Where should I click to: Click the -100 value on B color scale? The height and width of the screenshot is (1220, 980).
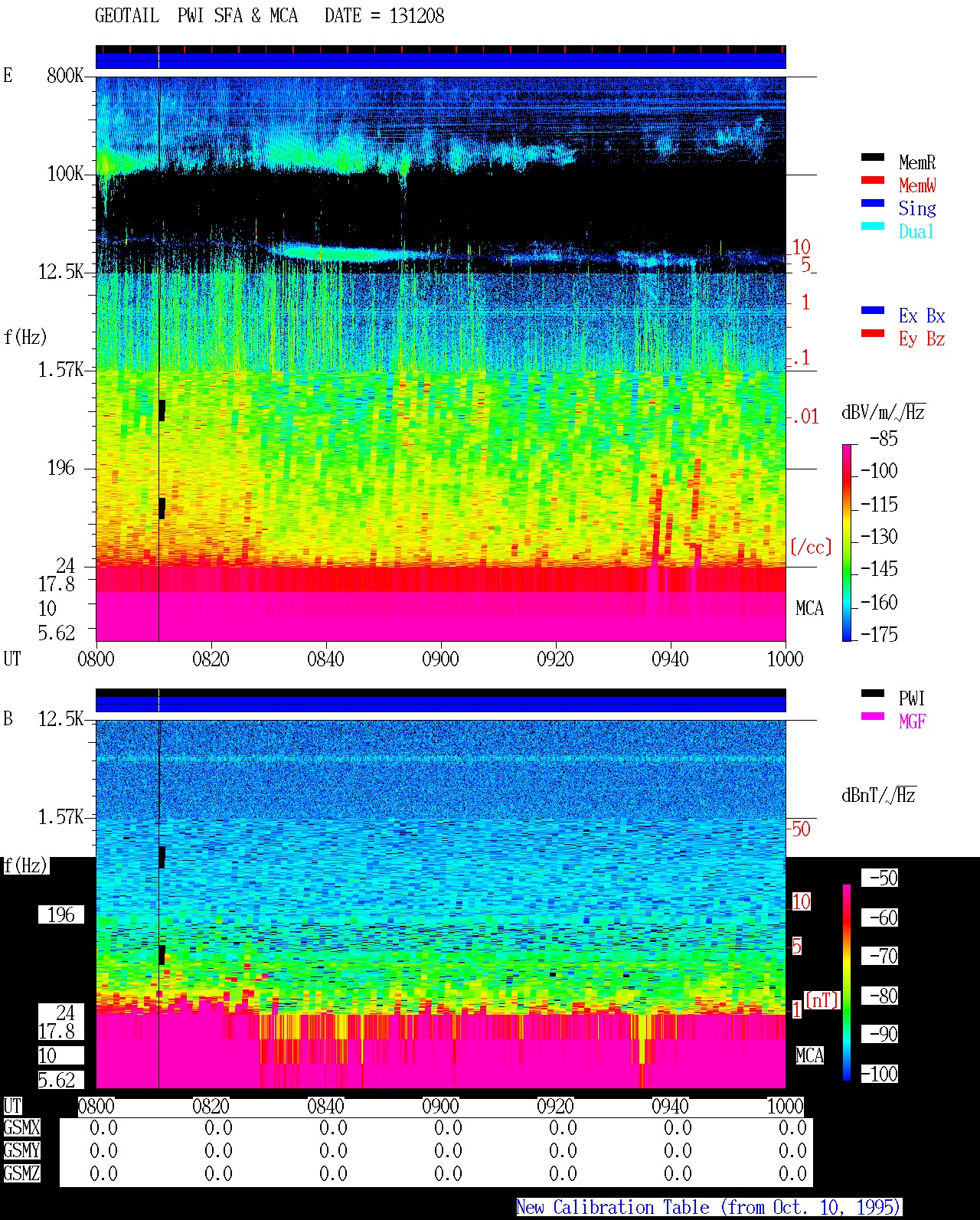[879, 1074]
